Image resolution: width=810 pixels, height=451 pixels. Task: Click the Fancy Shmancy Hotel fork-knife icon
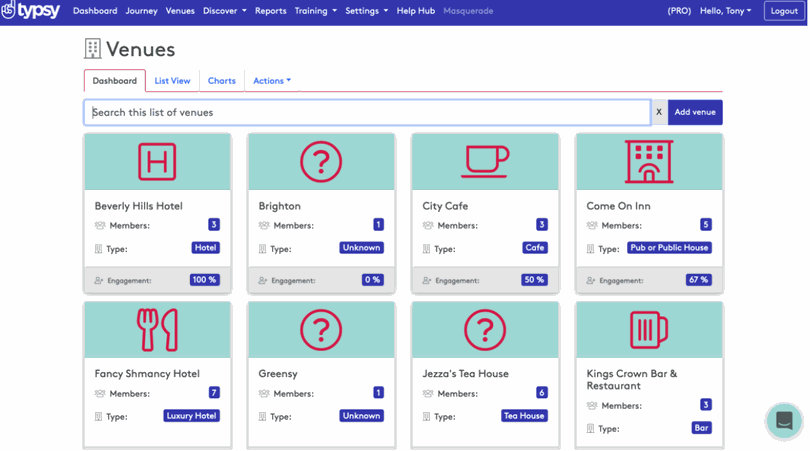[x=157, y=330]
